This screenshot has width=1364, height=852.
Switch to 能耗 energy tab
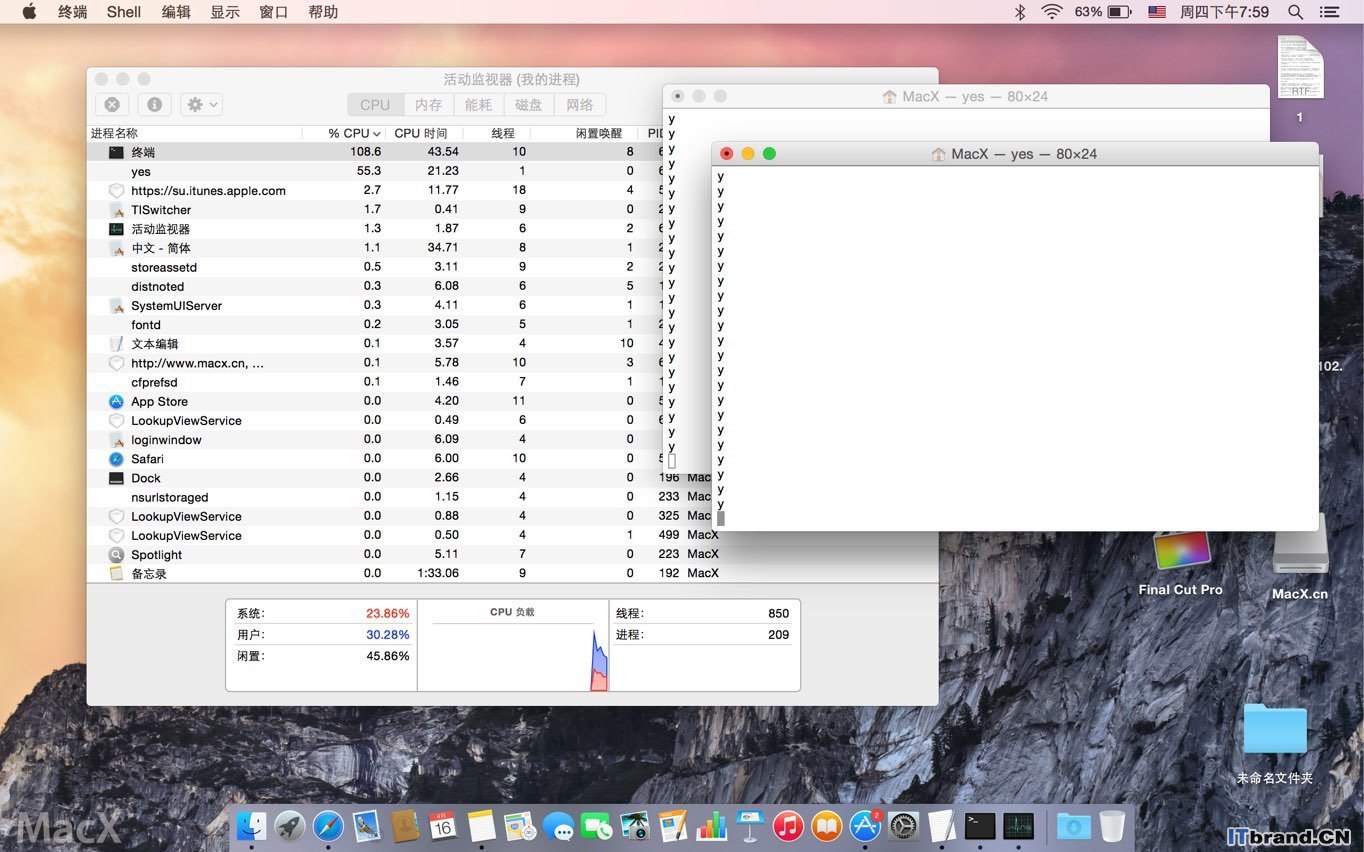point(479,105)
